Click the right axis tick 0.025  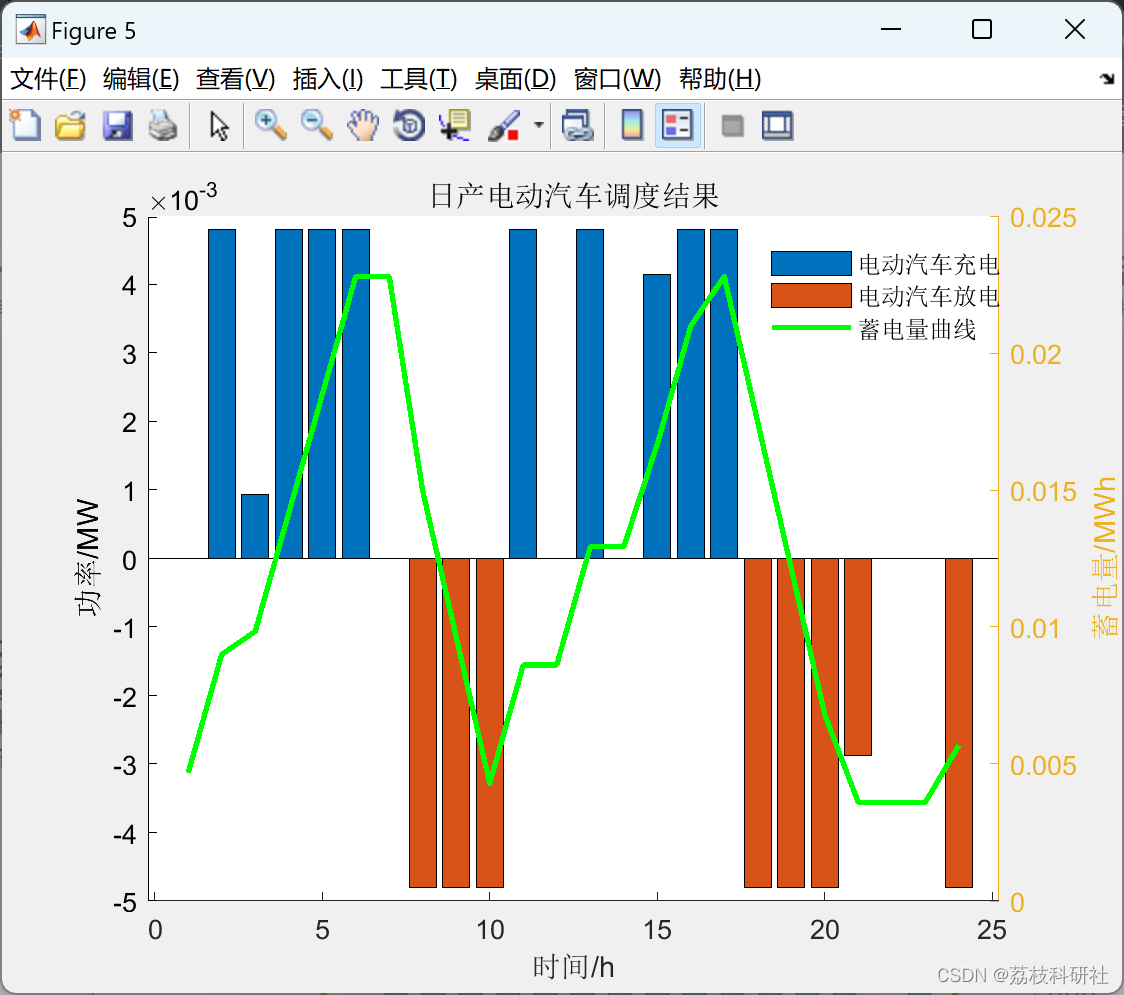1043,217
